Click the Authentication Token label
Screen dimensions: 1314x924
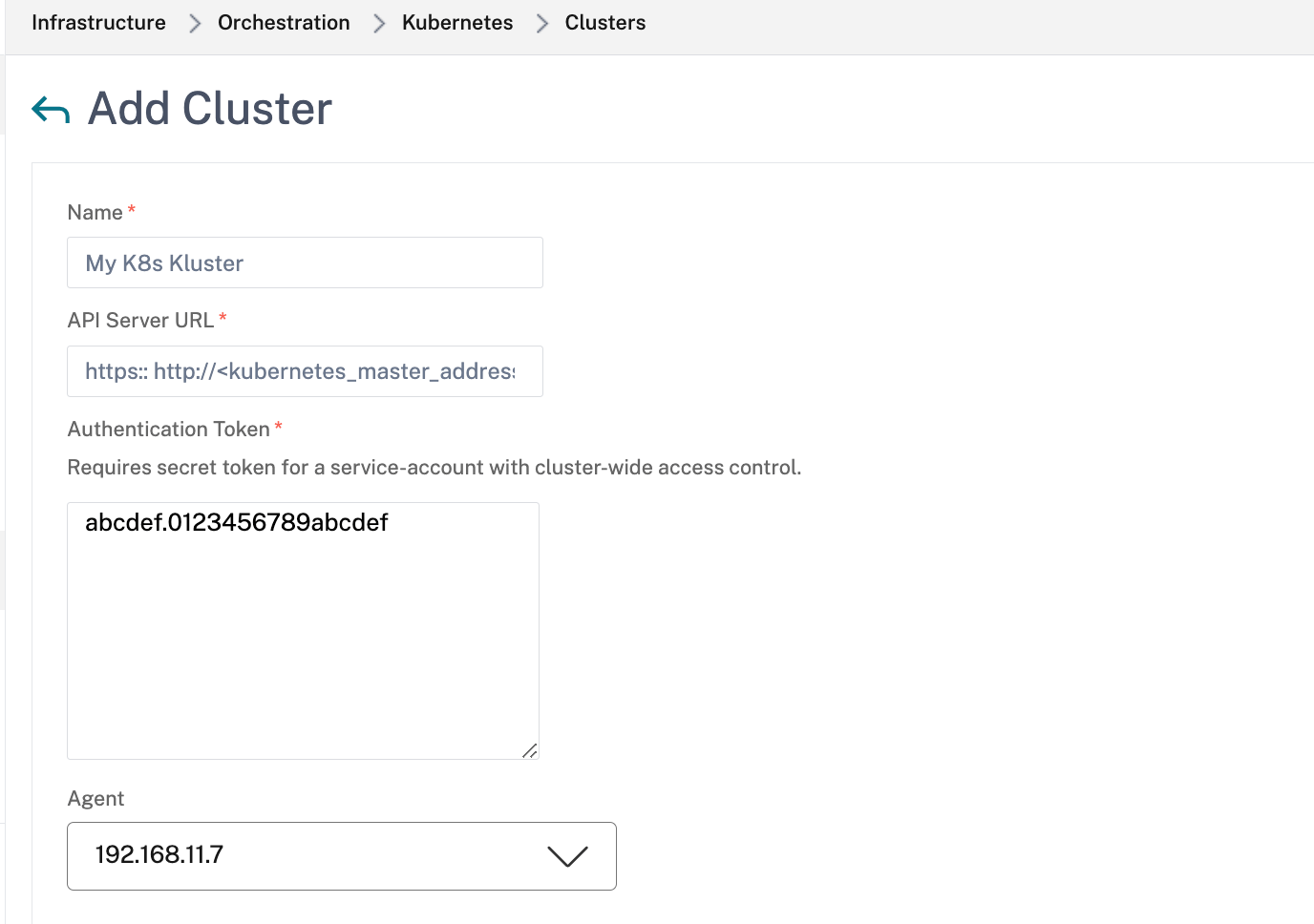pyautogui.click(x=168, y=430)
